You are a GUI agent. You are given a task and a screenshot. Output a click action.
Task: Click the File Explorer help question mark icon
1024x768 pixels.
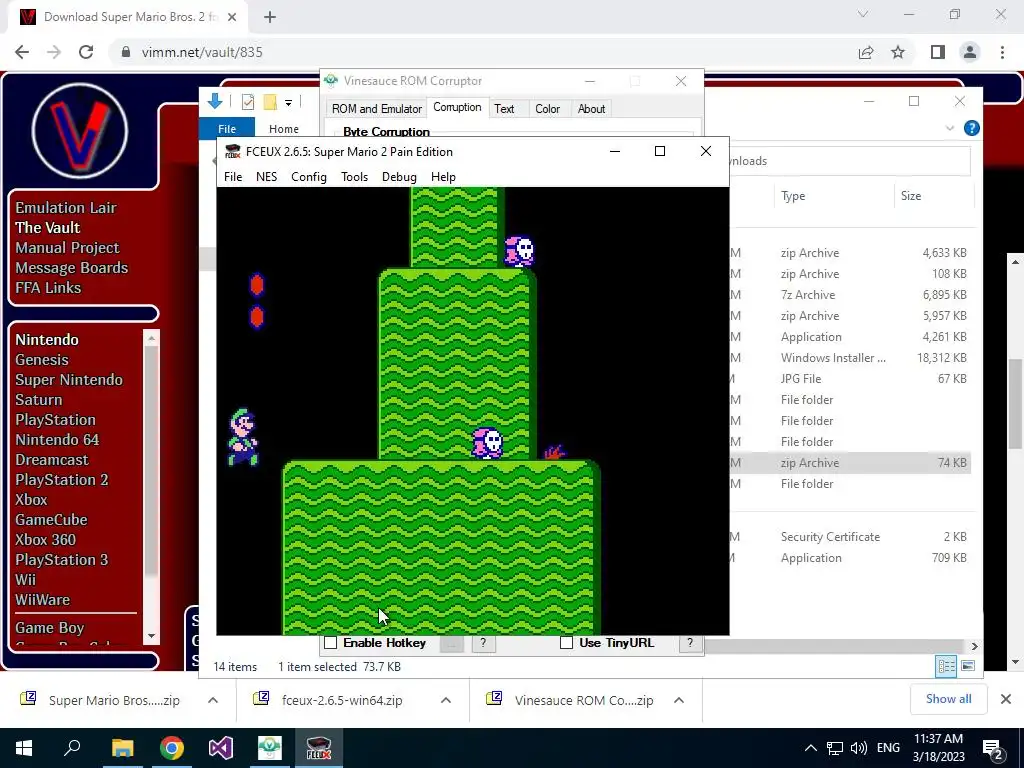pos(972,128)
